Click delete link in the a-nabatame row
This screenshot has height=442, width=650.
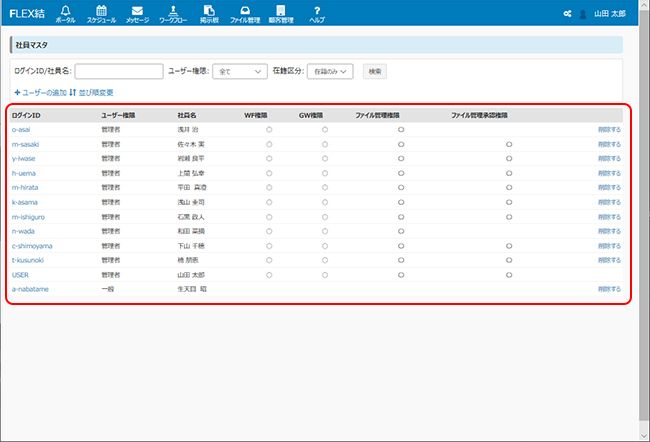609,289
